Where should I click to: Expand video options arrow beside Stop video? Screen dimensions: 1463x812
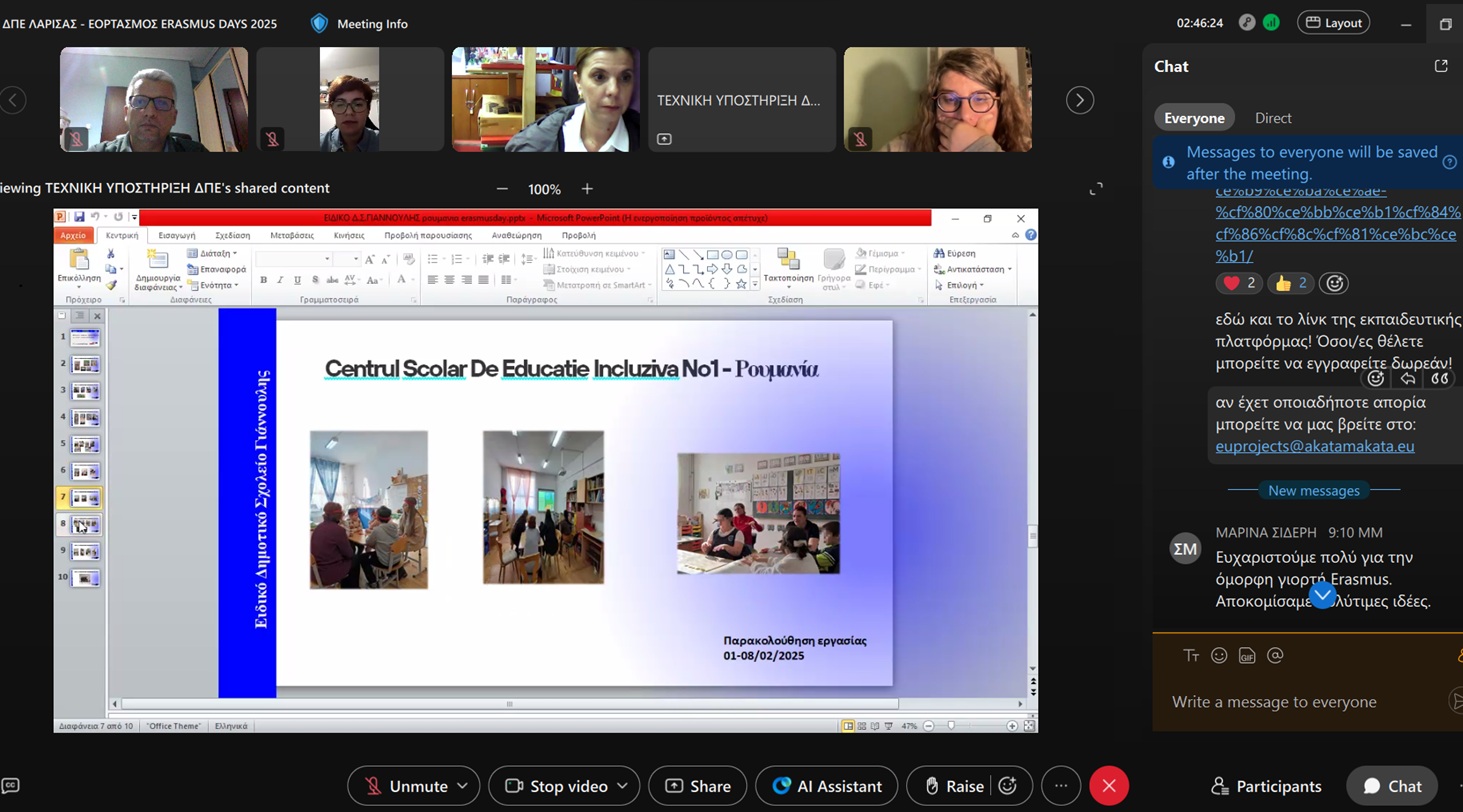pos(622,786)
